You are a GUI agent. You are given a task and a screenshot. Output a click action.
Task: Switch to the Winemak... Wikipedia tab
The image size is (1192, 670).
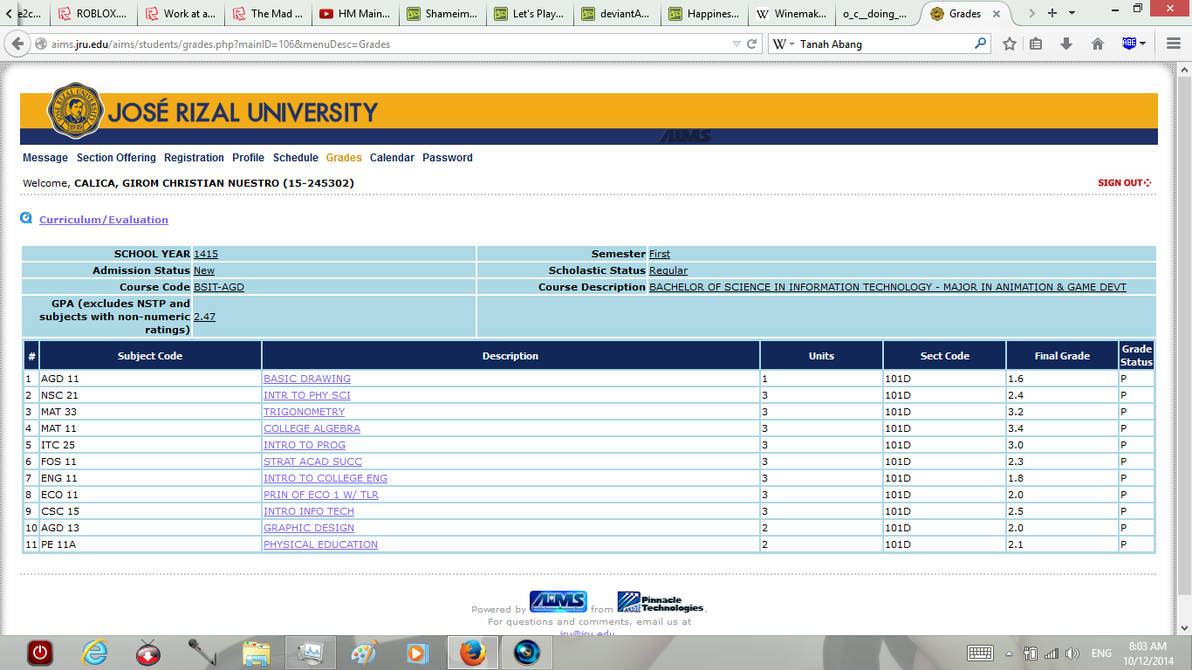click(791, 14)
